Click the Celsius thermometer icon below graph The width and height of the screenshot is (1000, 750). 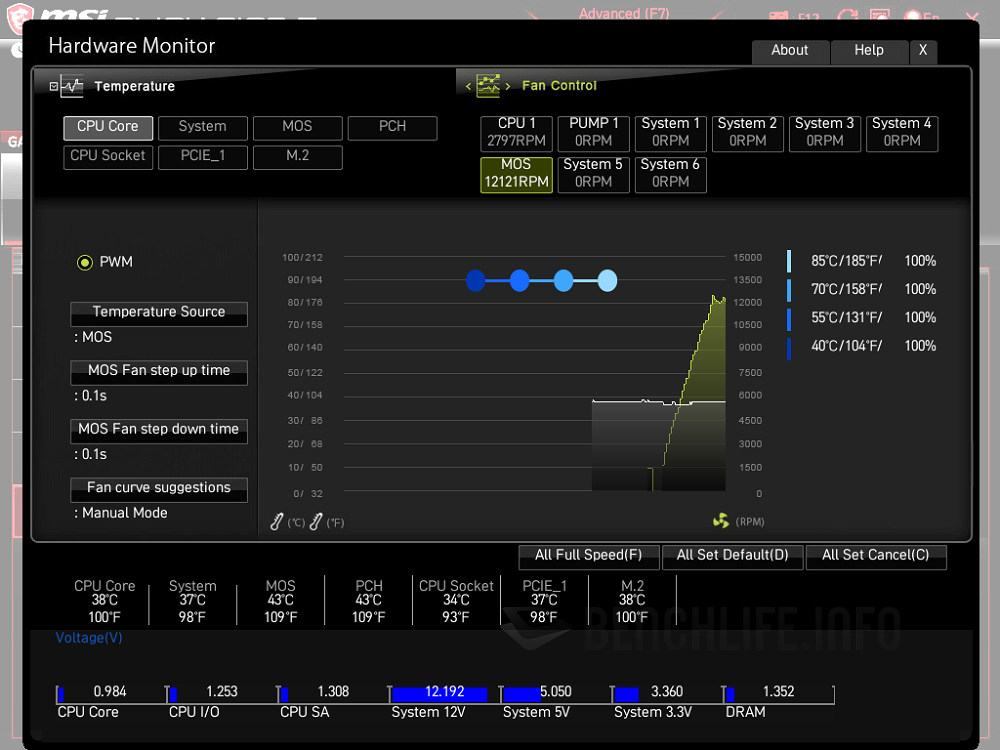coord(278,521)
